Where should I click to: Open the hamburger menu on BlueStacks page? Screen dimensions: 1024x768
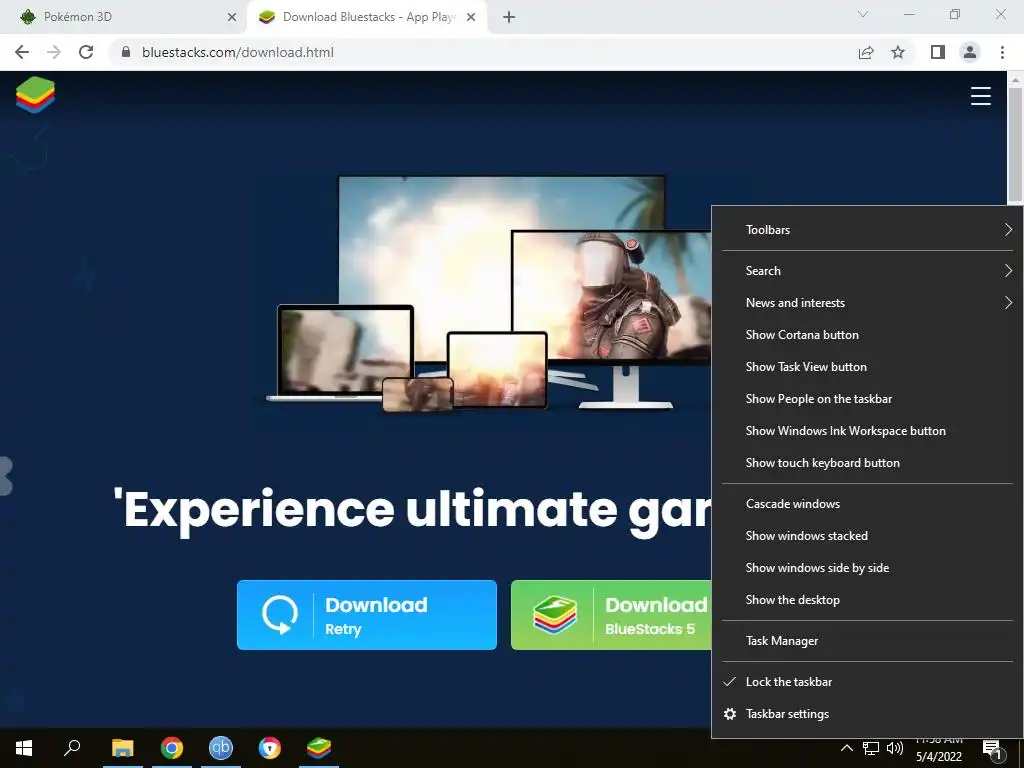[x=980, y=96]
